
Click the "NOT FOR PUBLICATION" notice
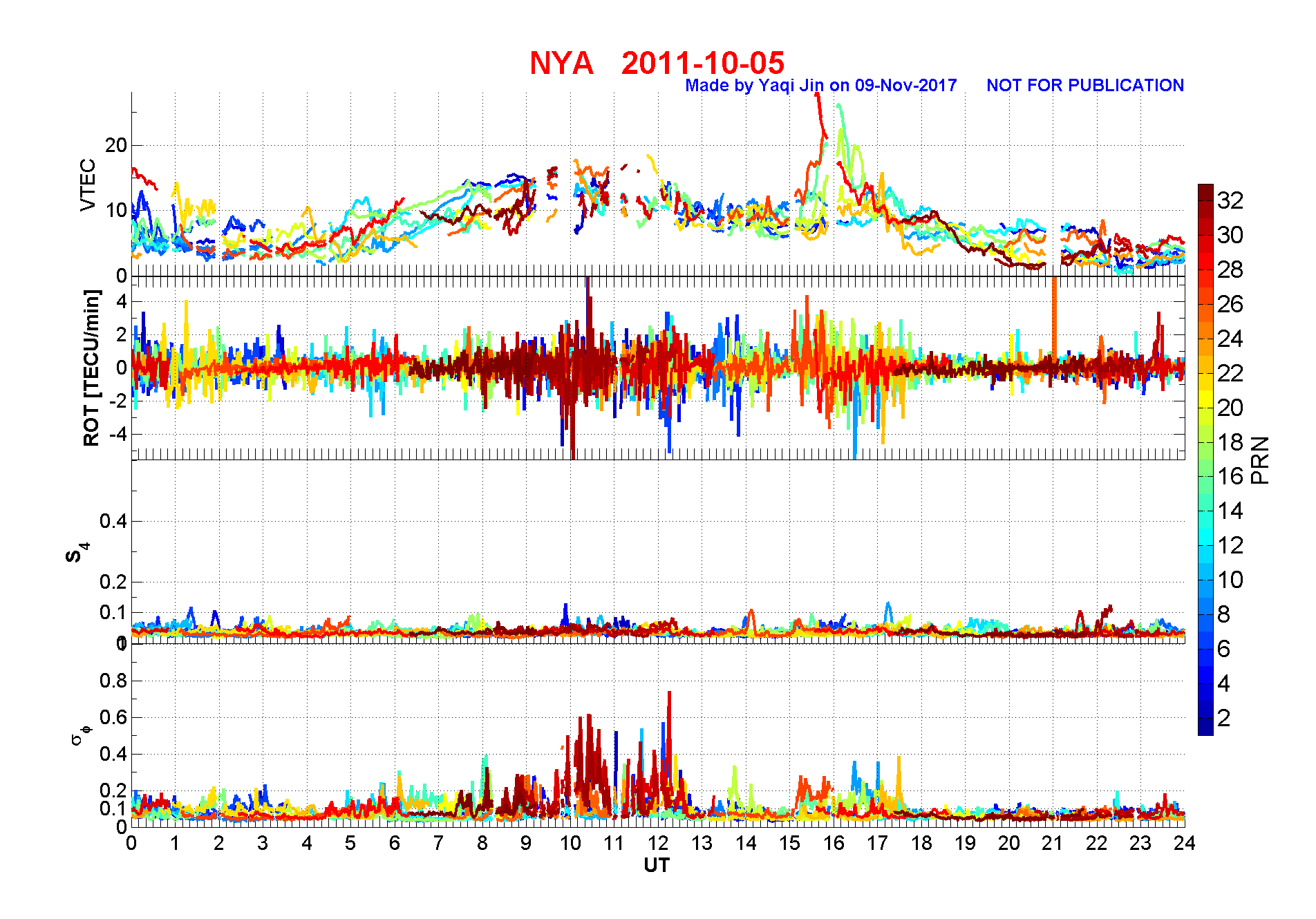1084,86
